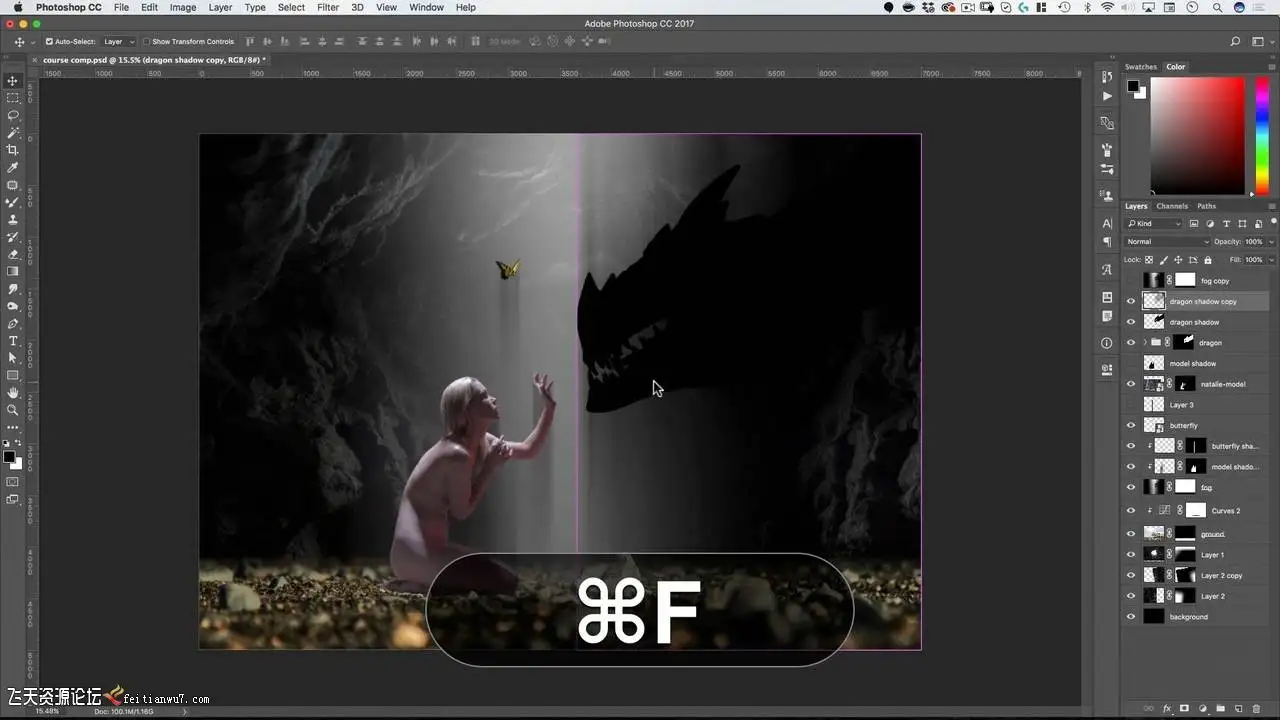The width and height of the screenshot is (1280, 720).
Task: Open workspace switcher in options bar
Action: coord(1260,42)
